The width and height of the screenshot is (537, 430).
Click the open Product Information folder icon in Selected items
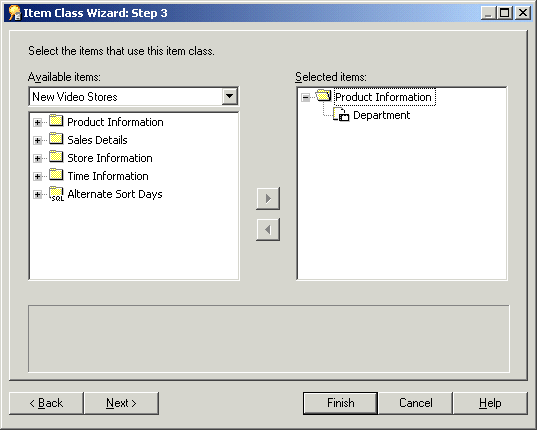(x=324, y=96)
